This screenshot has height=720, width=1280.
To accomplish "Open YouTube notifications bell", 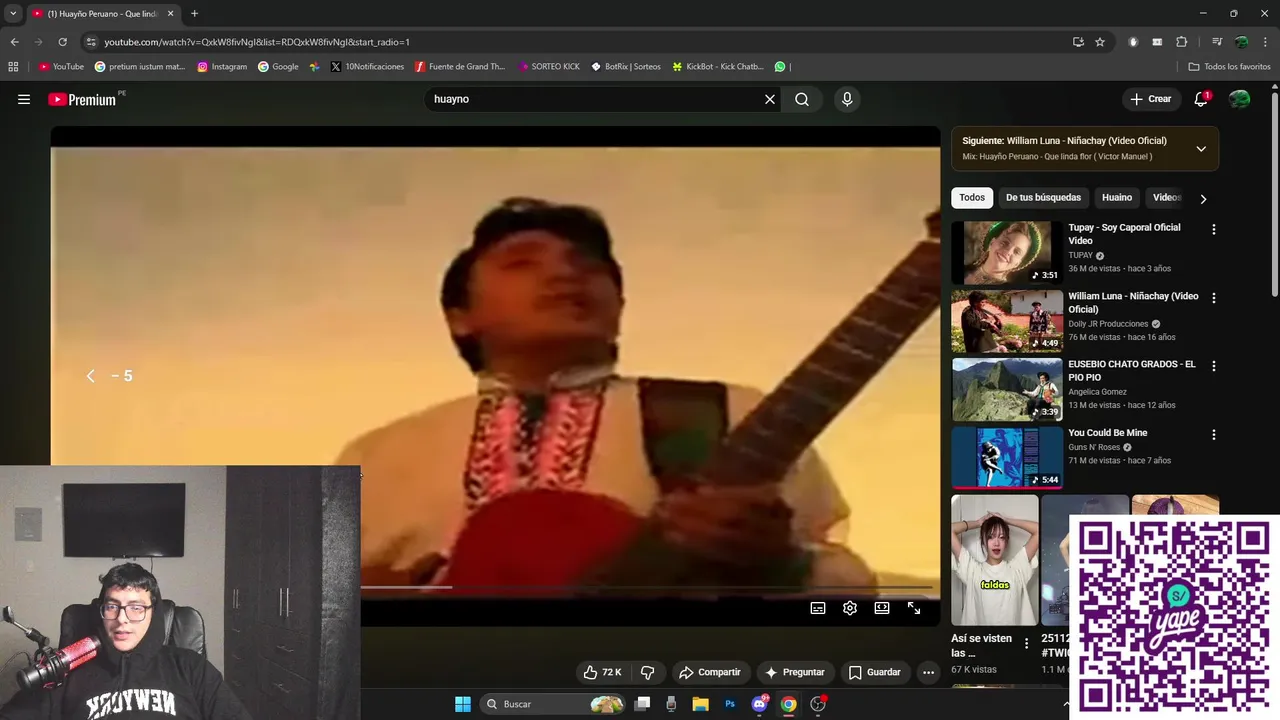I will click(1201, 99).
